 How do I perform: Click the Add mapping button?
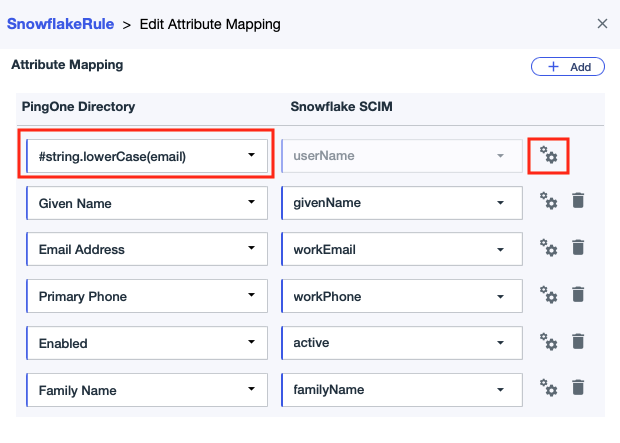pos(568,67)
